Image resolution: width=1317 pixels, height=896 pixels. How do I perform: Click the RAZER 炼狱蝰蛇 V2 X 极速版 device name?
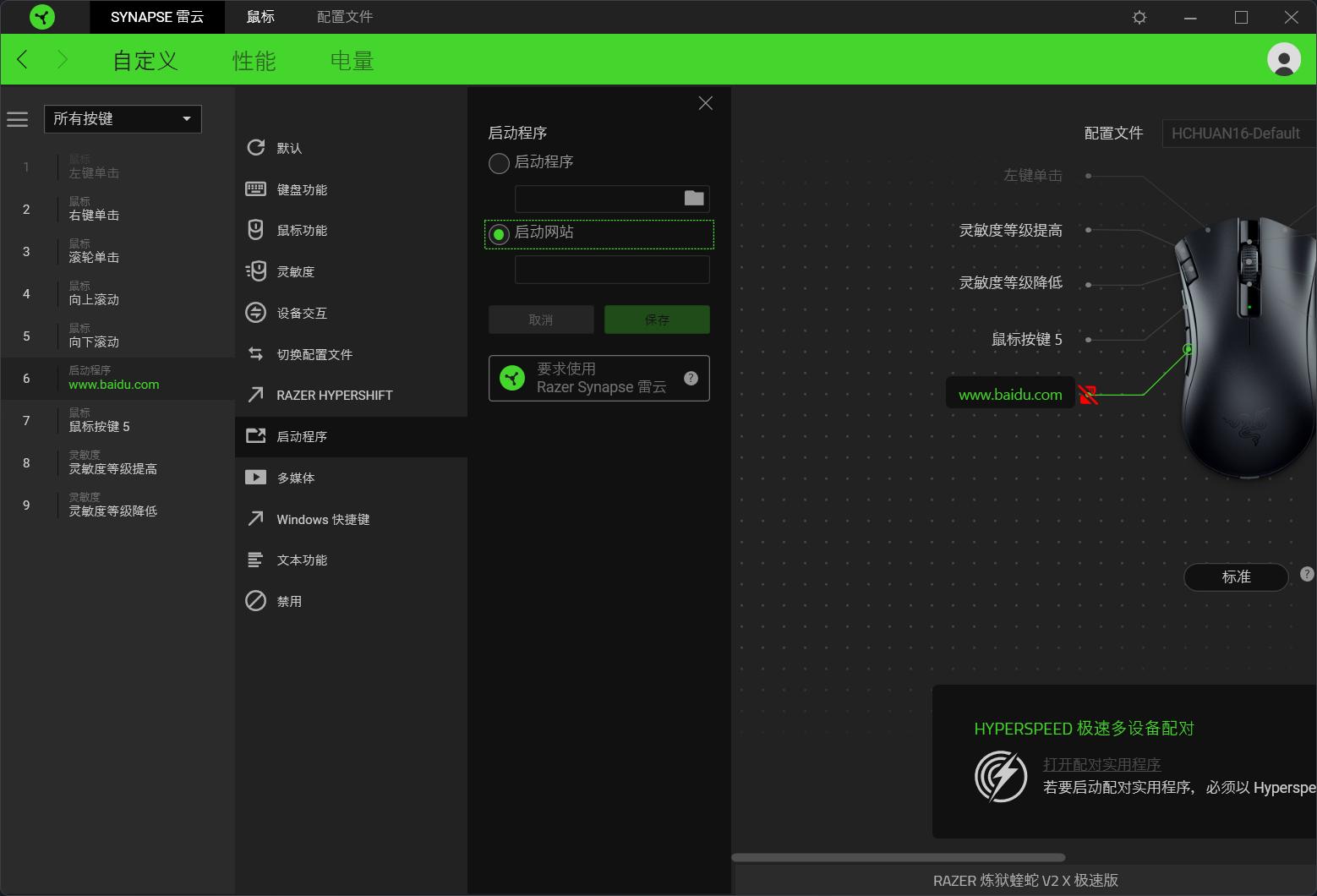click(x=1025, y=881)
